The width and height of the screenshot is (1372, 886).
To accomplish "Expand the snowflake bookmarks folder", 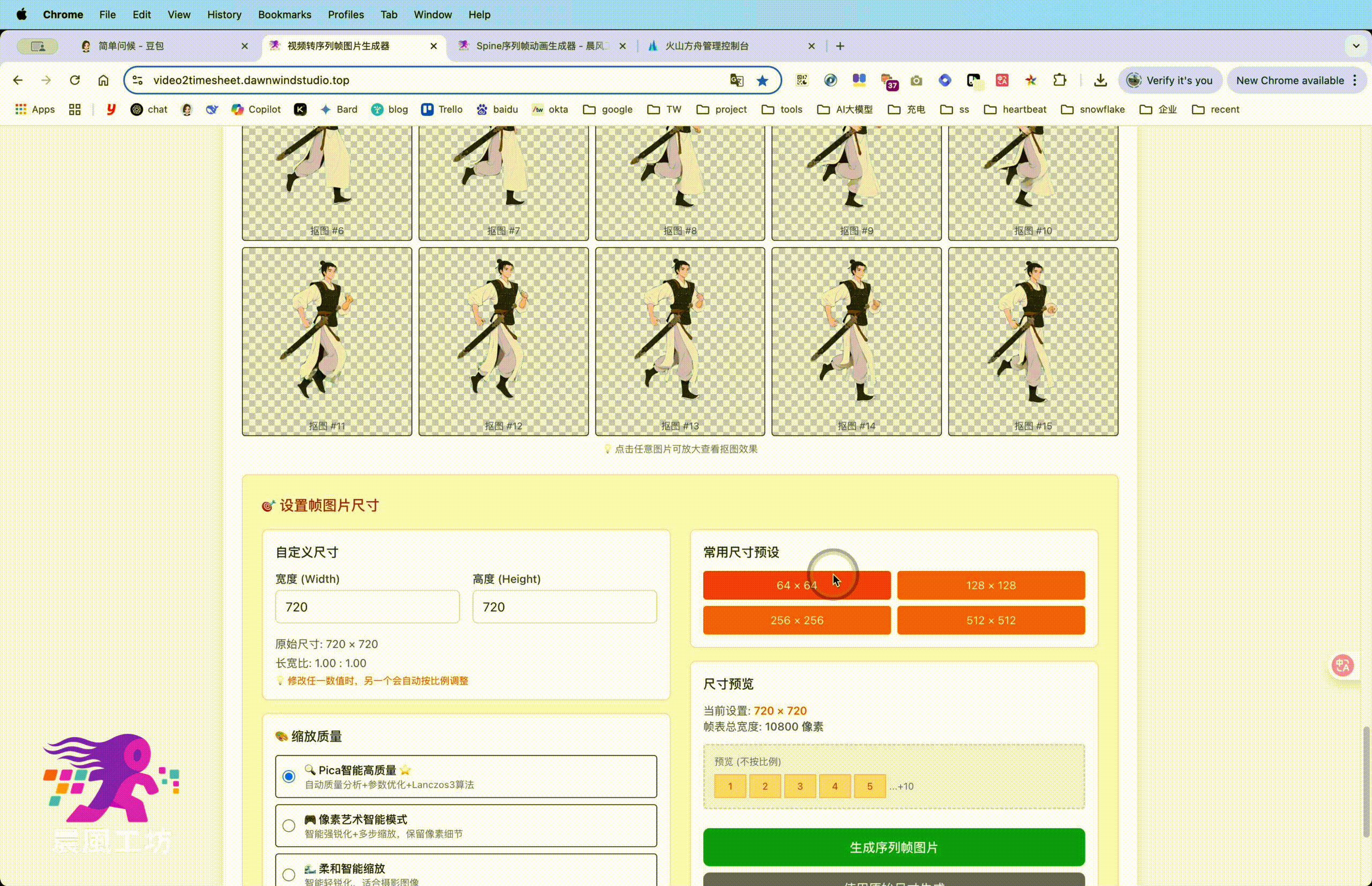I will (1093, 109).
